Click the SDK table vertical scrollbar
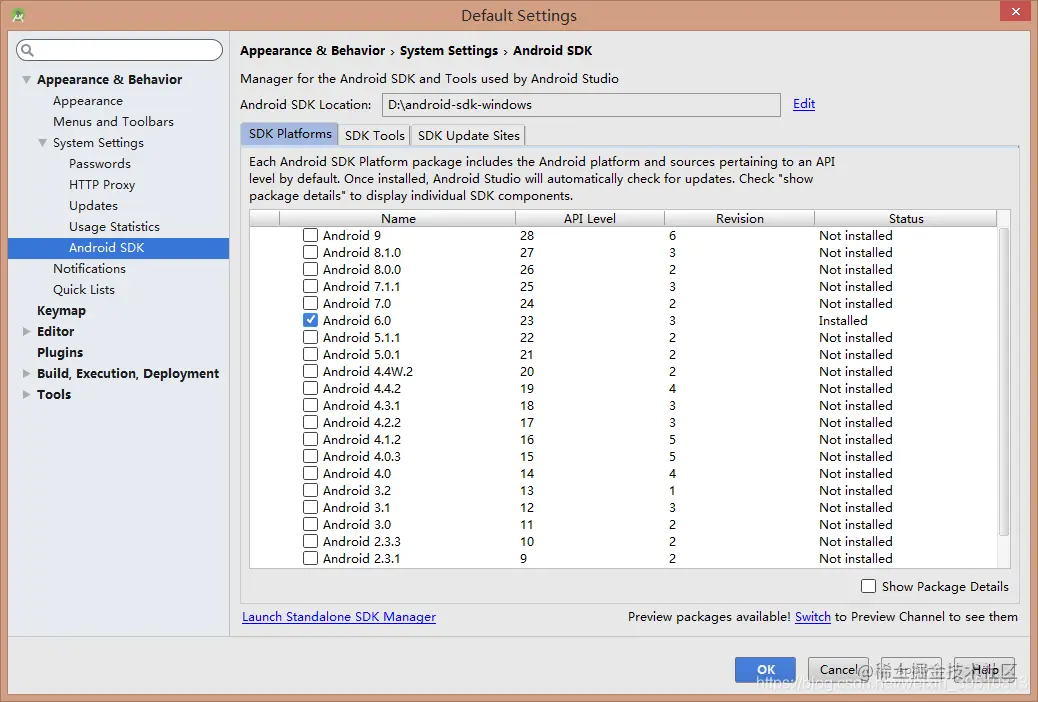This screenshot has height=702, width=1038. 1004,382
